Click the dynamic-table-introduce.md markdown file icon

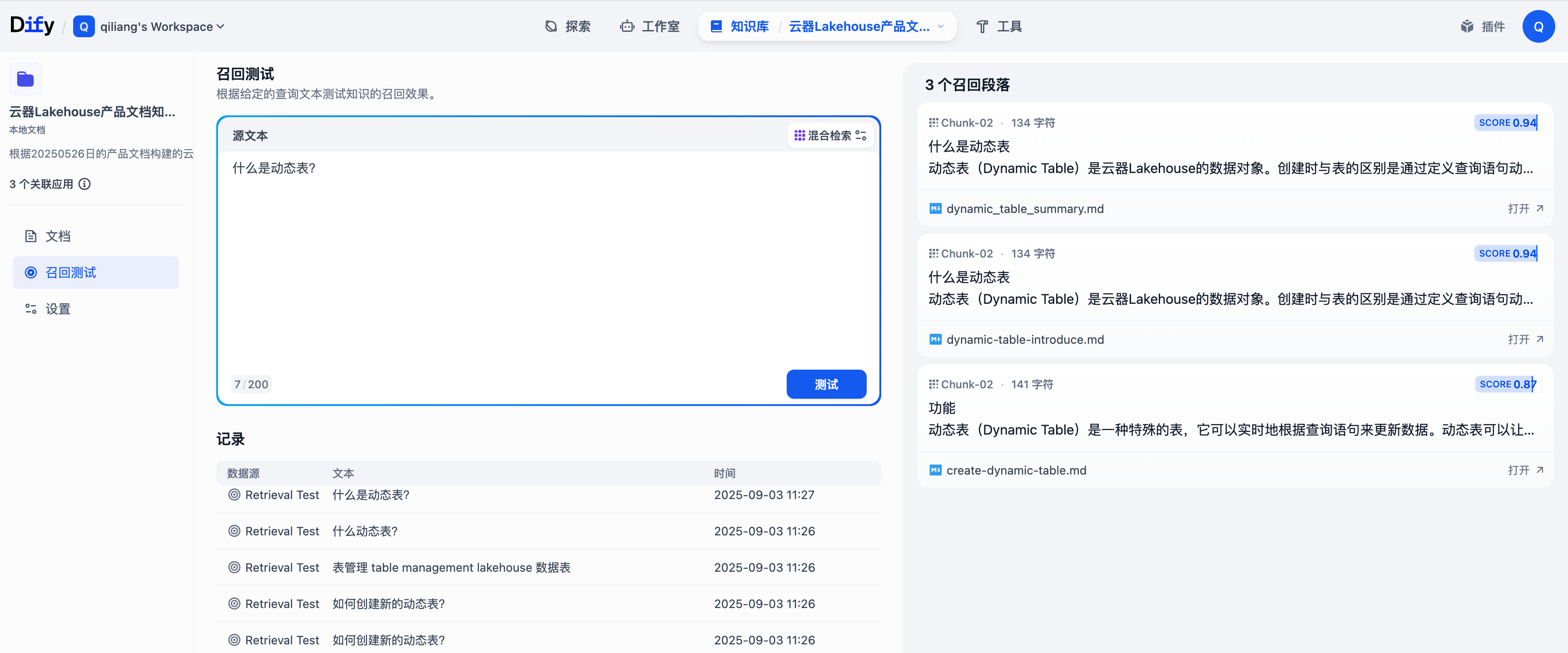click(936, 340)
